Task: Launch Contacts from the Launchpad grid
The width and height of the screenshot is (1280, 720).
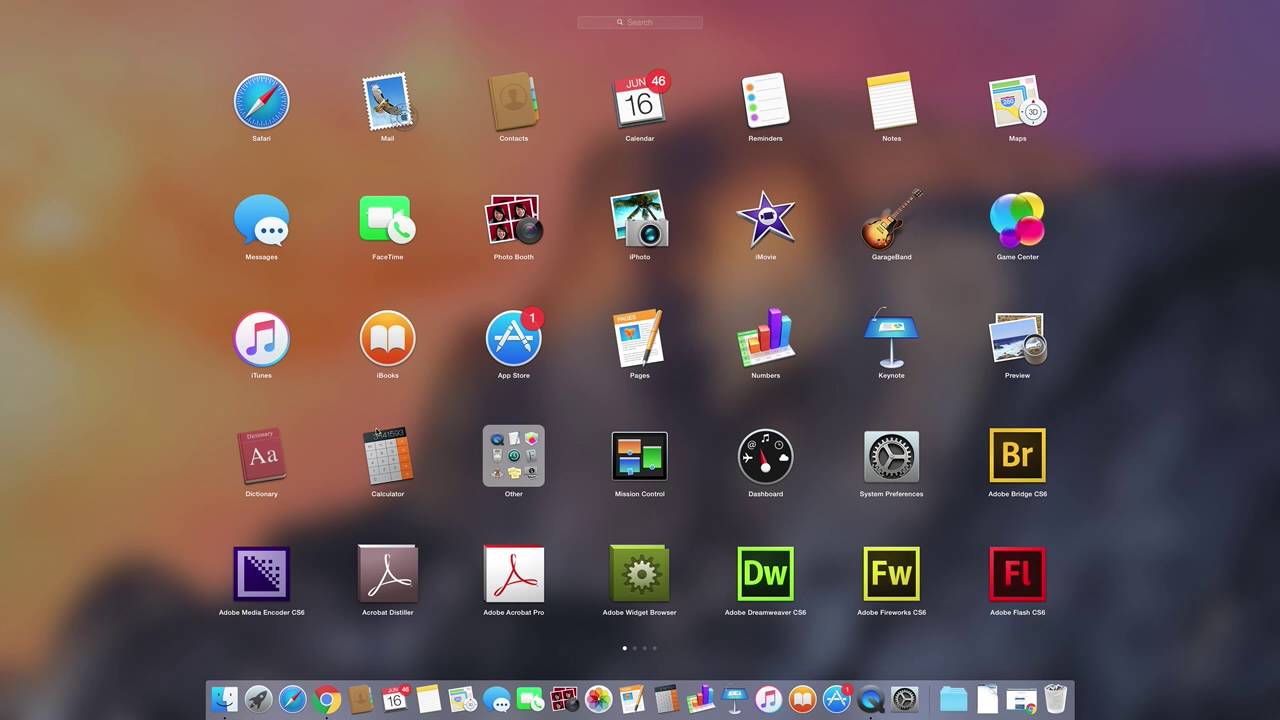Action: 513,102
